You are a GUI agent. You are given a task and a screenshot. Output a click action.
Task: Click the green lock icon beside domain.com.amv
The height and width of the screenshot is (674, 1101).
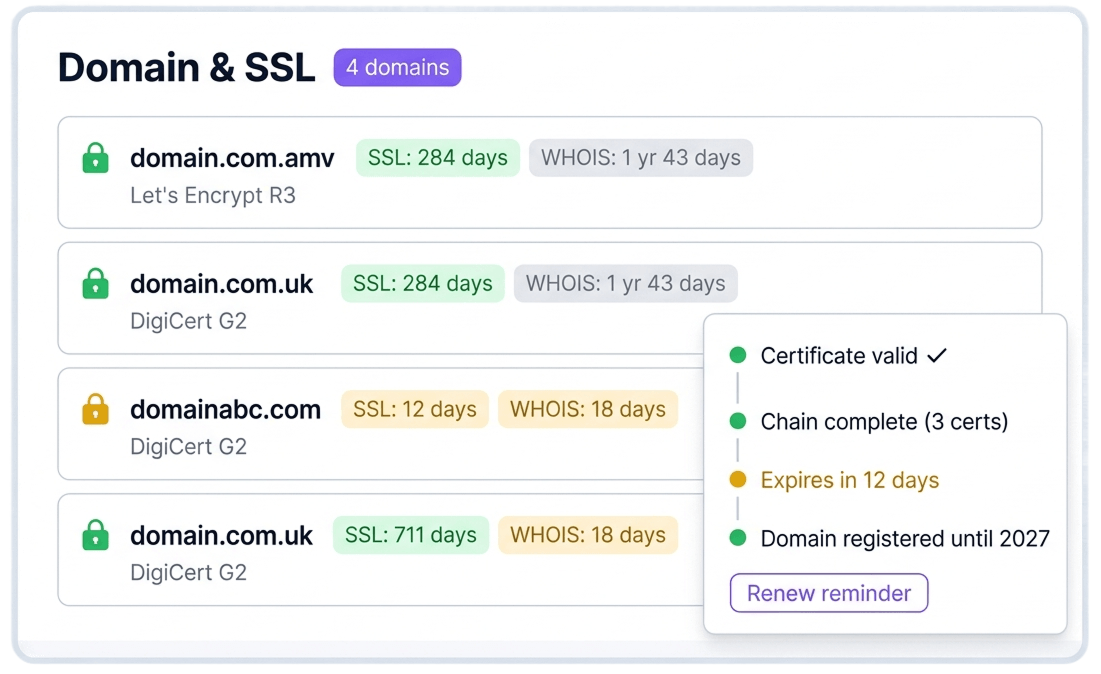(x=95, y=158)
